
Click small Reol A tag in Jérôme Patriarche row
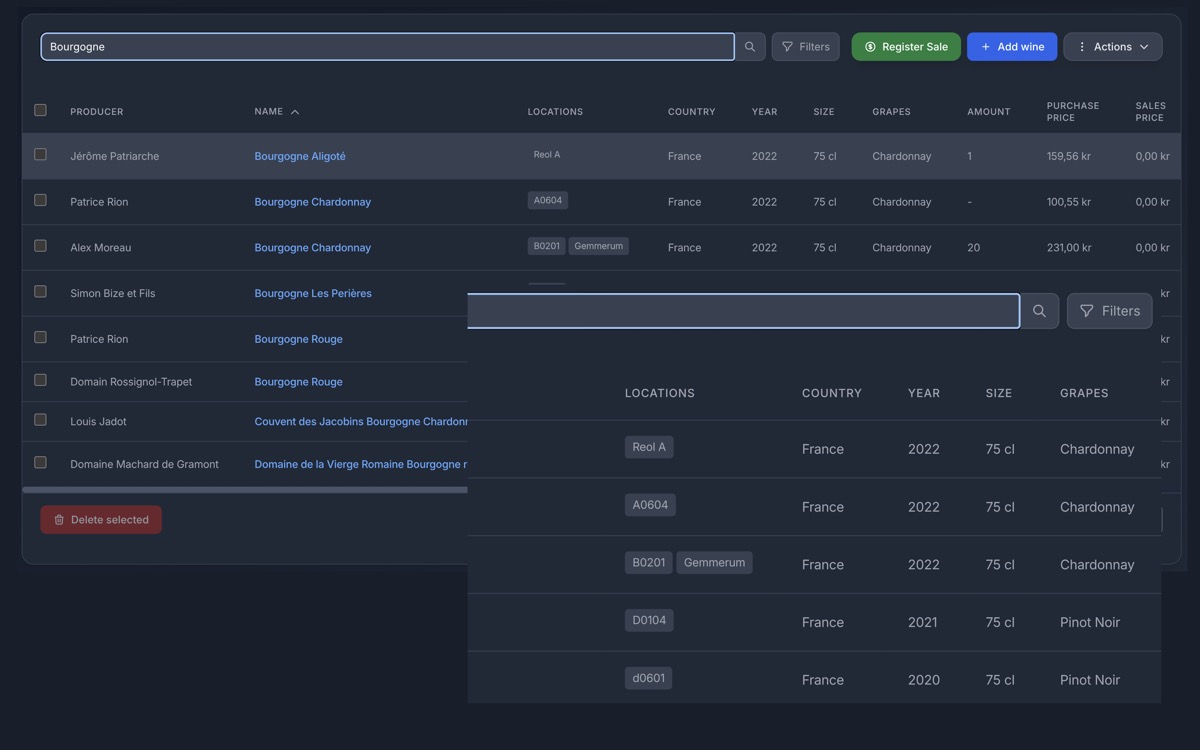(547, 155)
